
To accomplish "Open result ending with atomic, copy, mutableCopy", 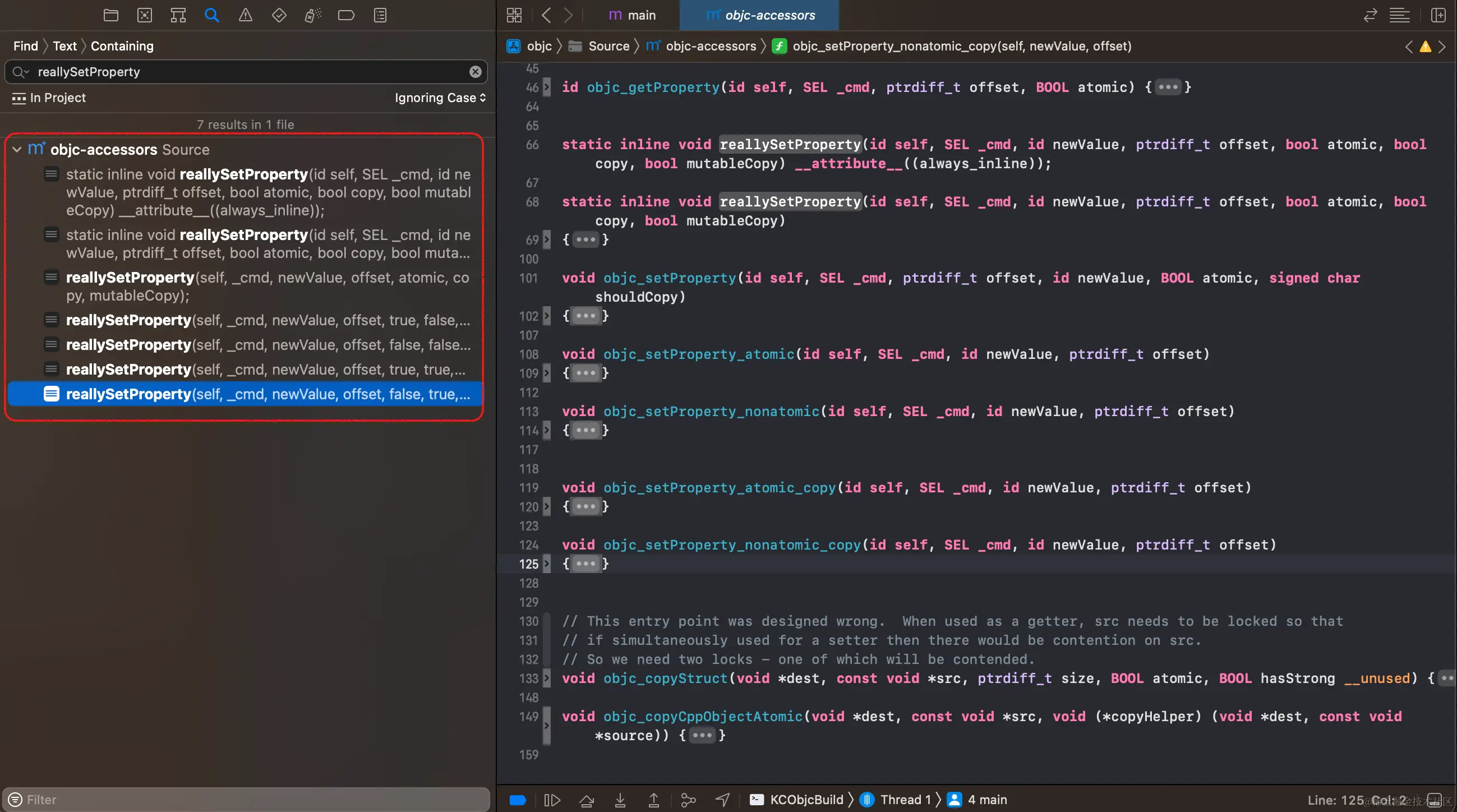I will [x=246, y=286].
